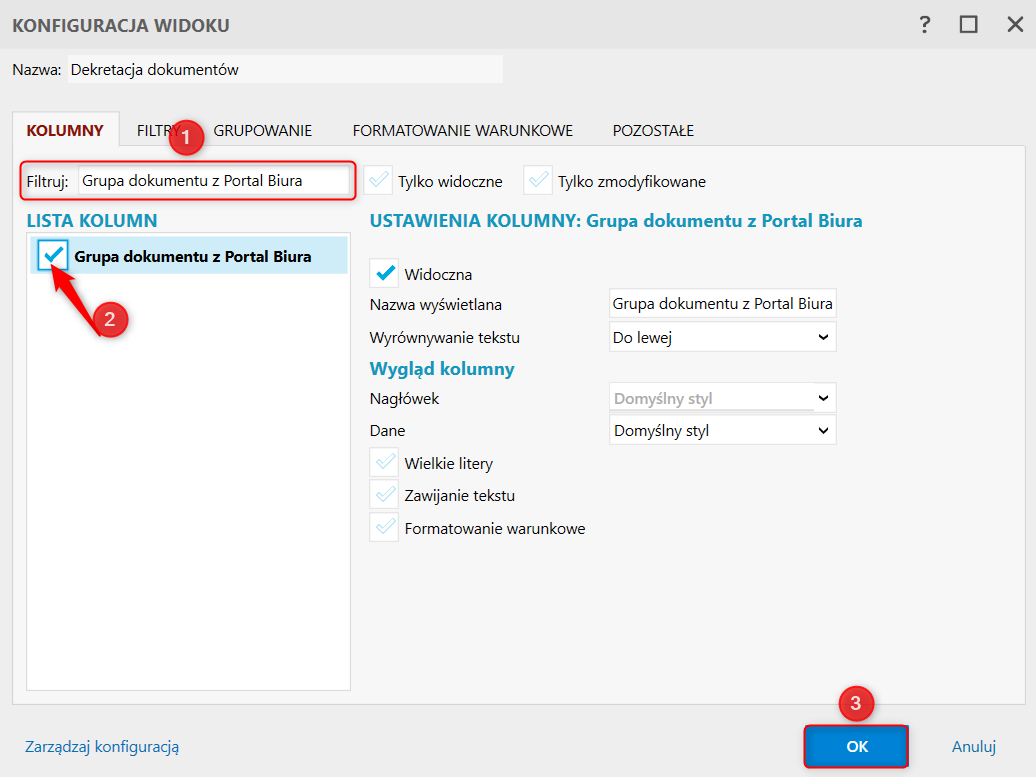The height and width of the screenshot is (777, 1036).
Task: Enable Wielkie litery option
Action: pos(385,463)
